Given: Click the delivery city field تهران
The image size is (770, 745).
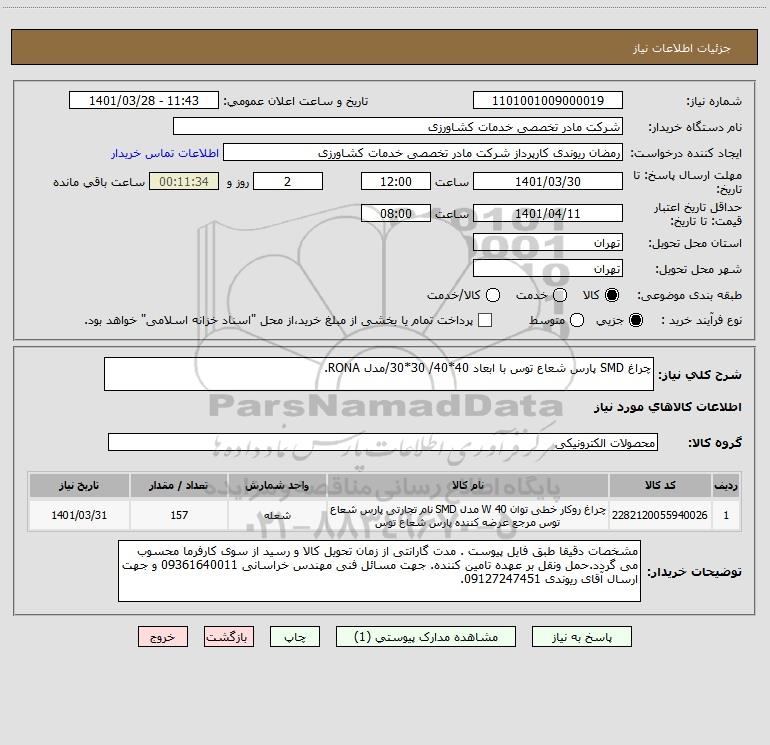Looking at the screenshot, I should point(548,268).
